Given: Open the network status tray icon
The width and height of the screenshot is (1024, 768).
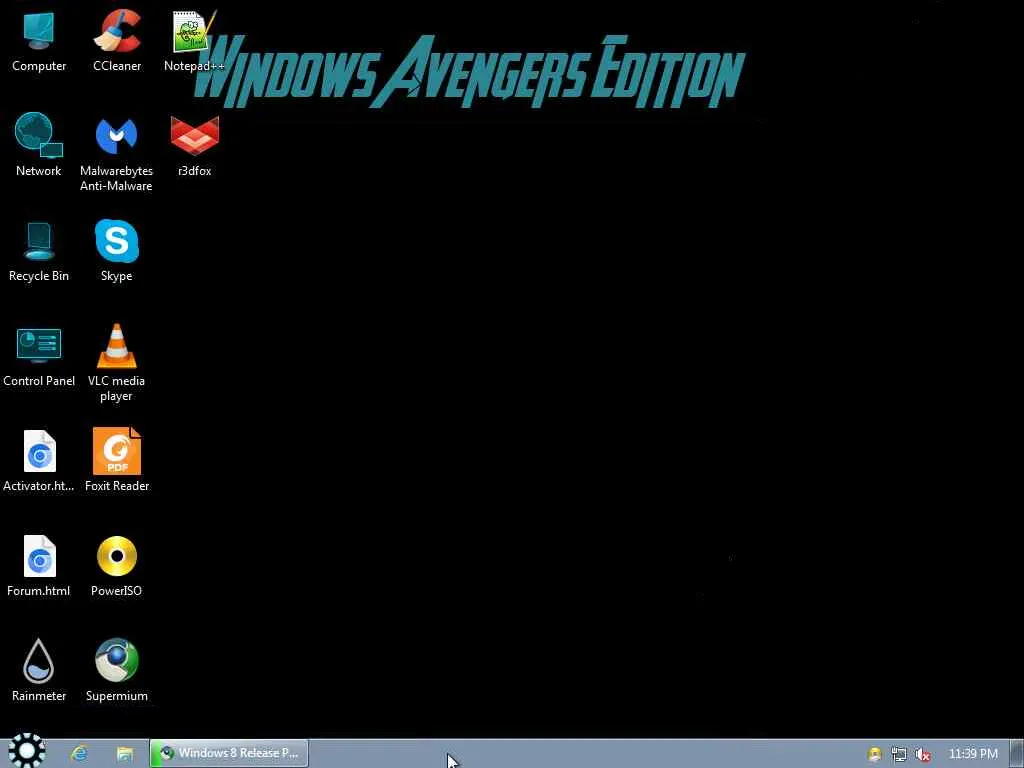Looking at the screenshot, I should [x=899, y=754].
